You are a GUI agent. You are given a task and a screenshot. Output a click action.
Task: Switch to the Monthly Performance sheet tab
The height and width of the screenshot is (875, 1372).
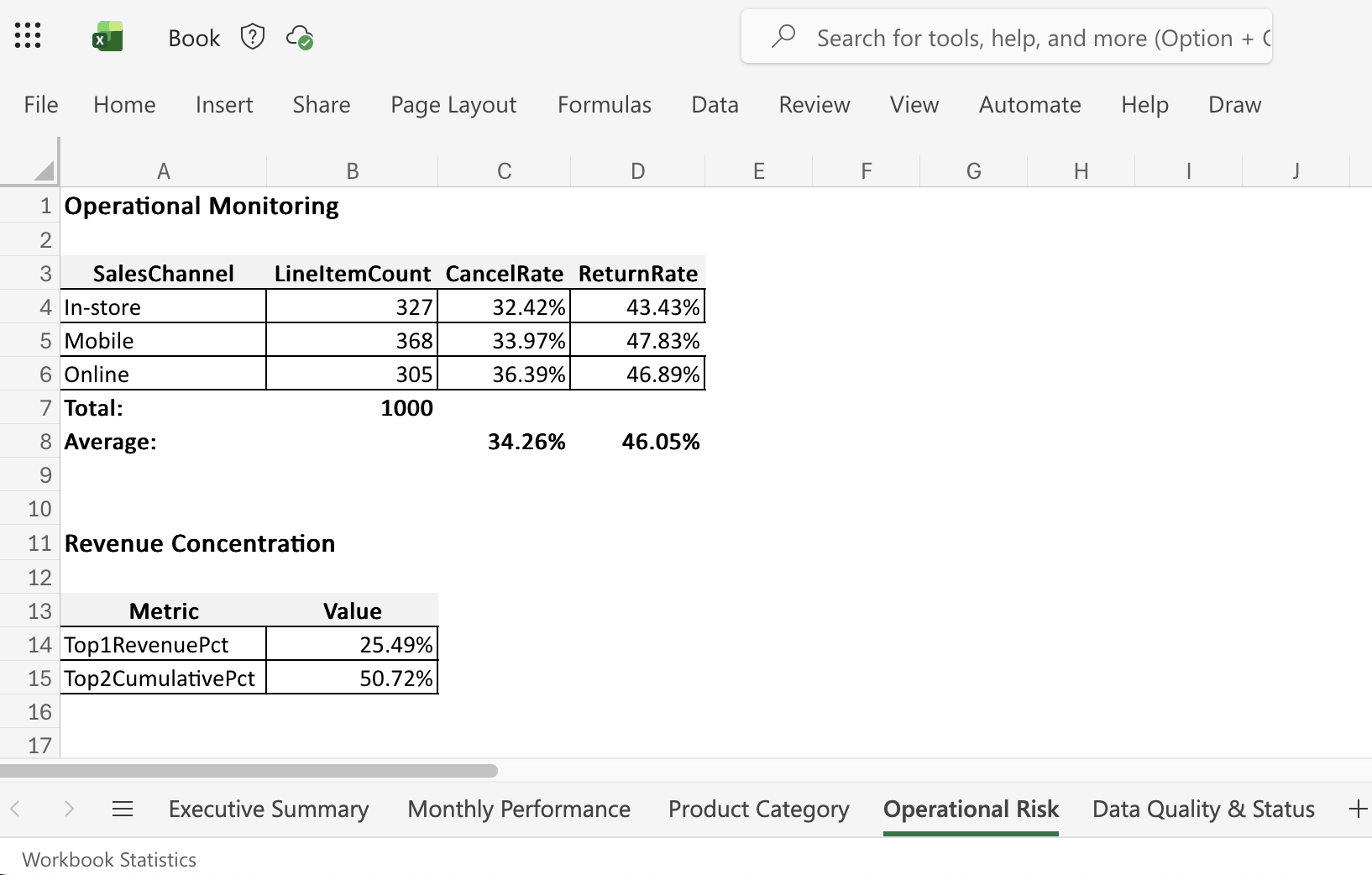coord(519,809)
